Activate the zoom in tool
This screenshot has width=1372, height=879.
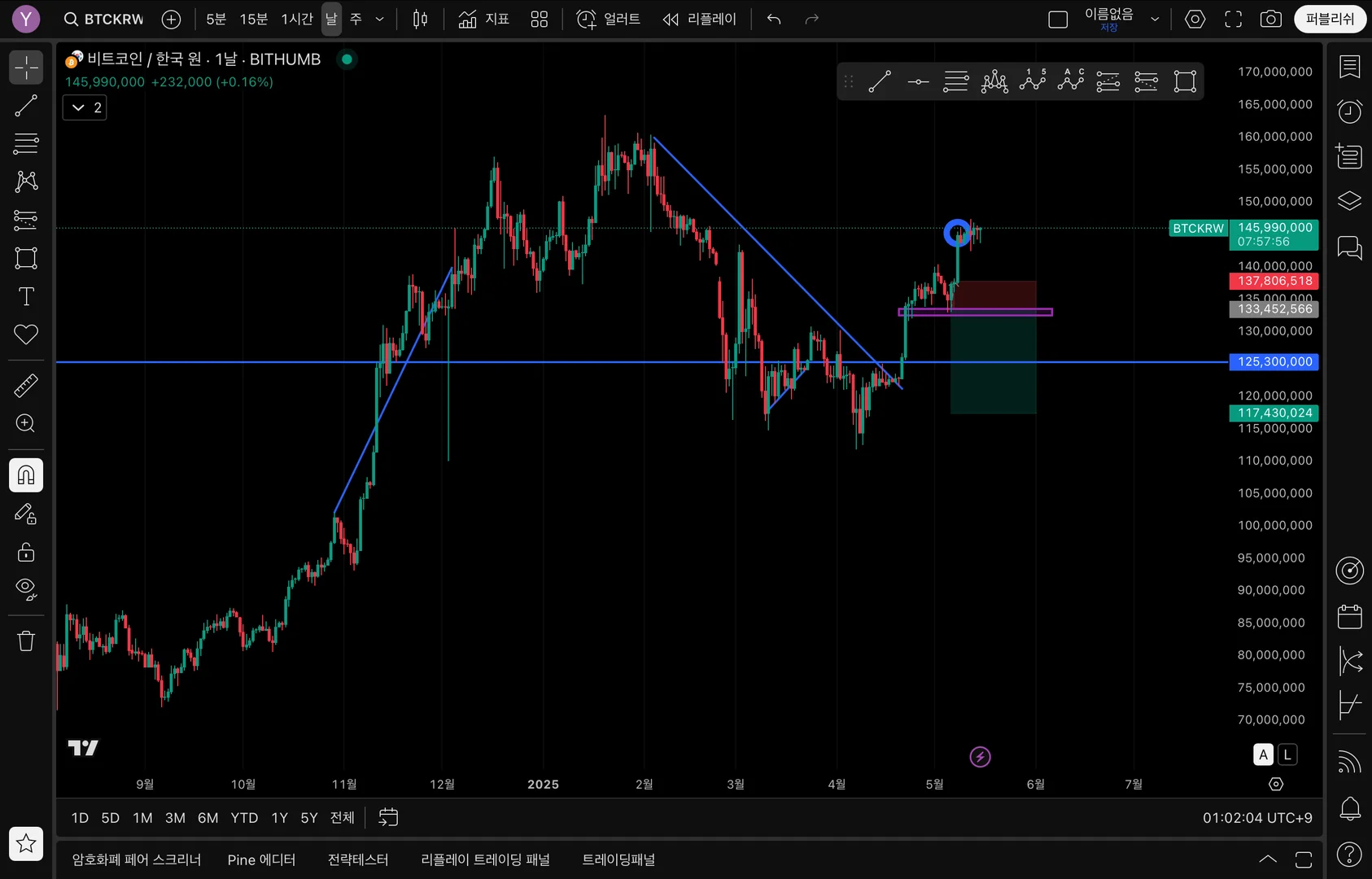[x=26, y=423]
